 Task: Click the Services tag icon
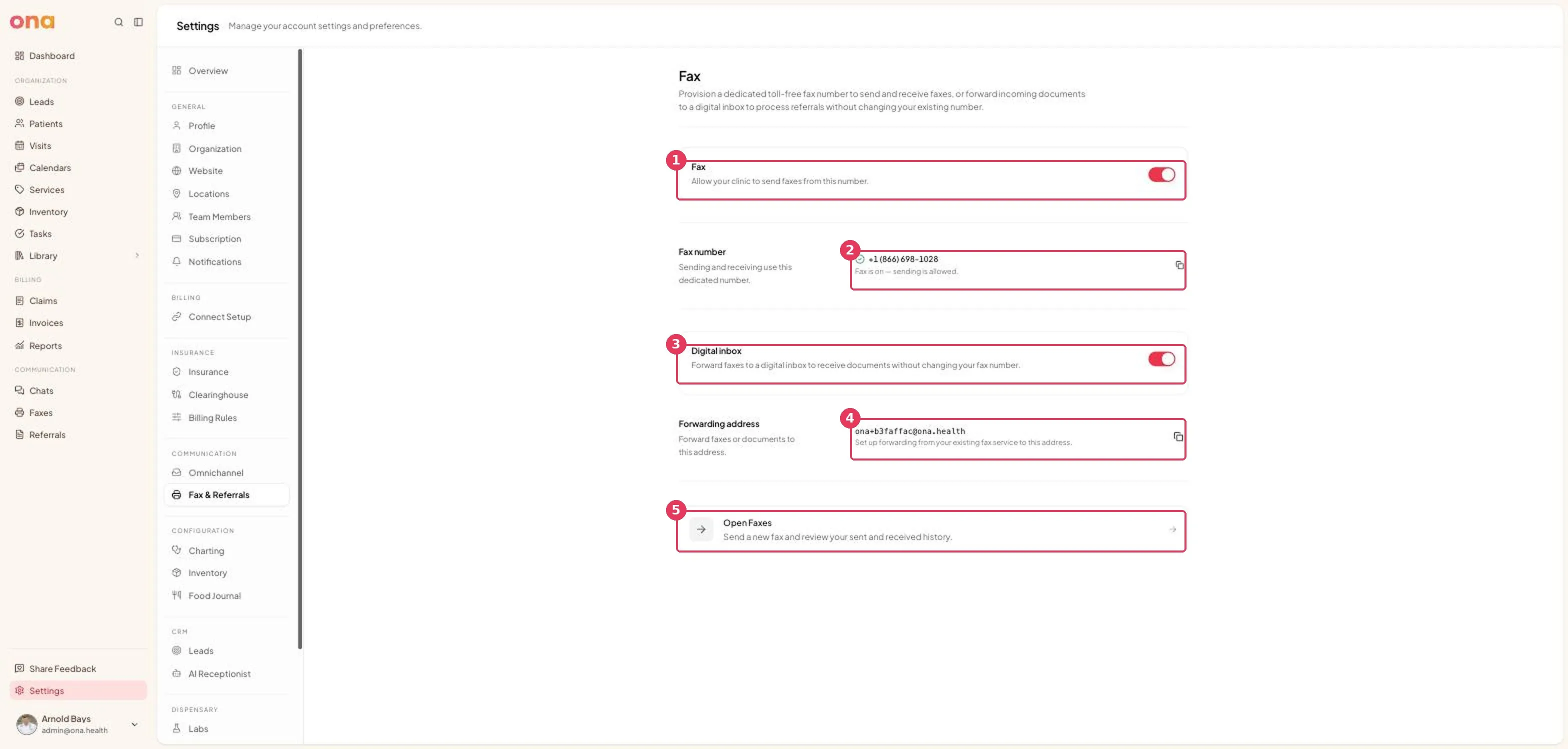[19, 189]
